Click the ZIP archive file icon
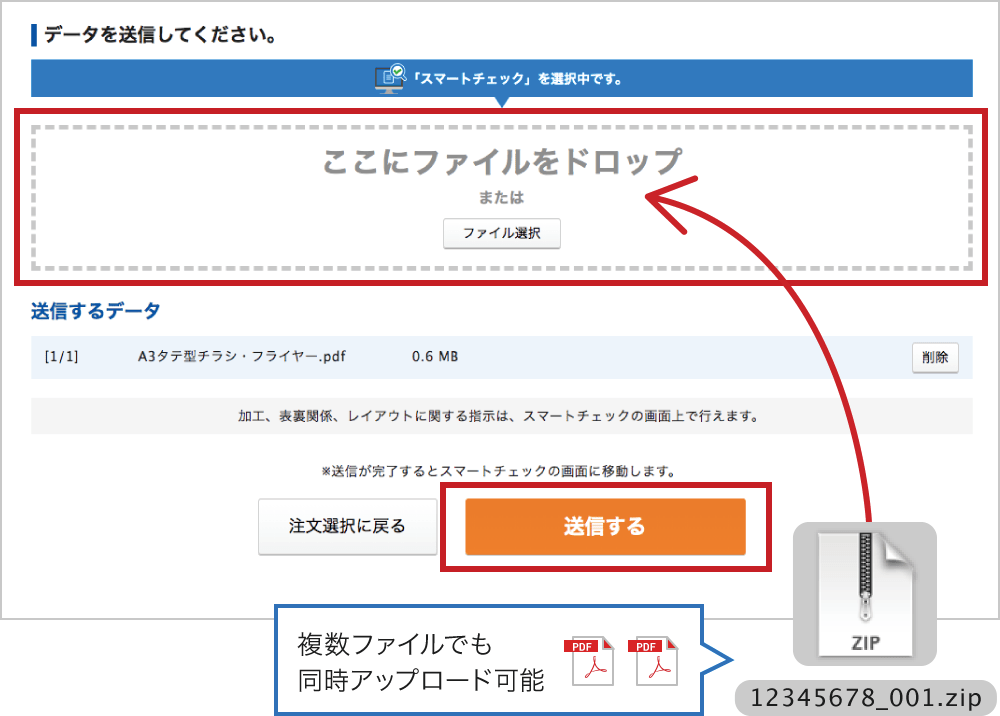The height and width of the screenshot is (716, 1000). coord(864,593)
